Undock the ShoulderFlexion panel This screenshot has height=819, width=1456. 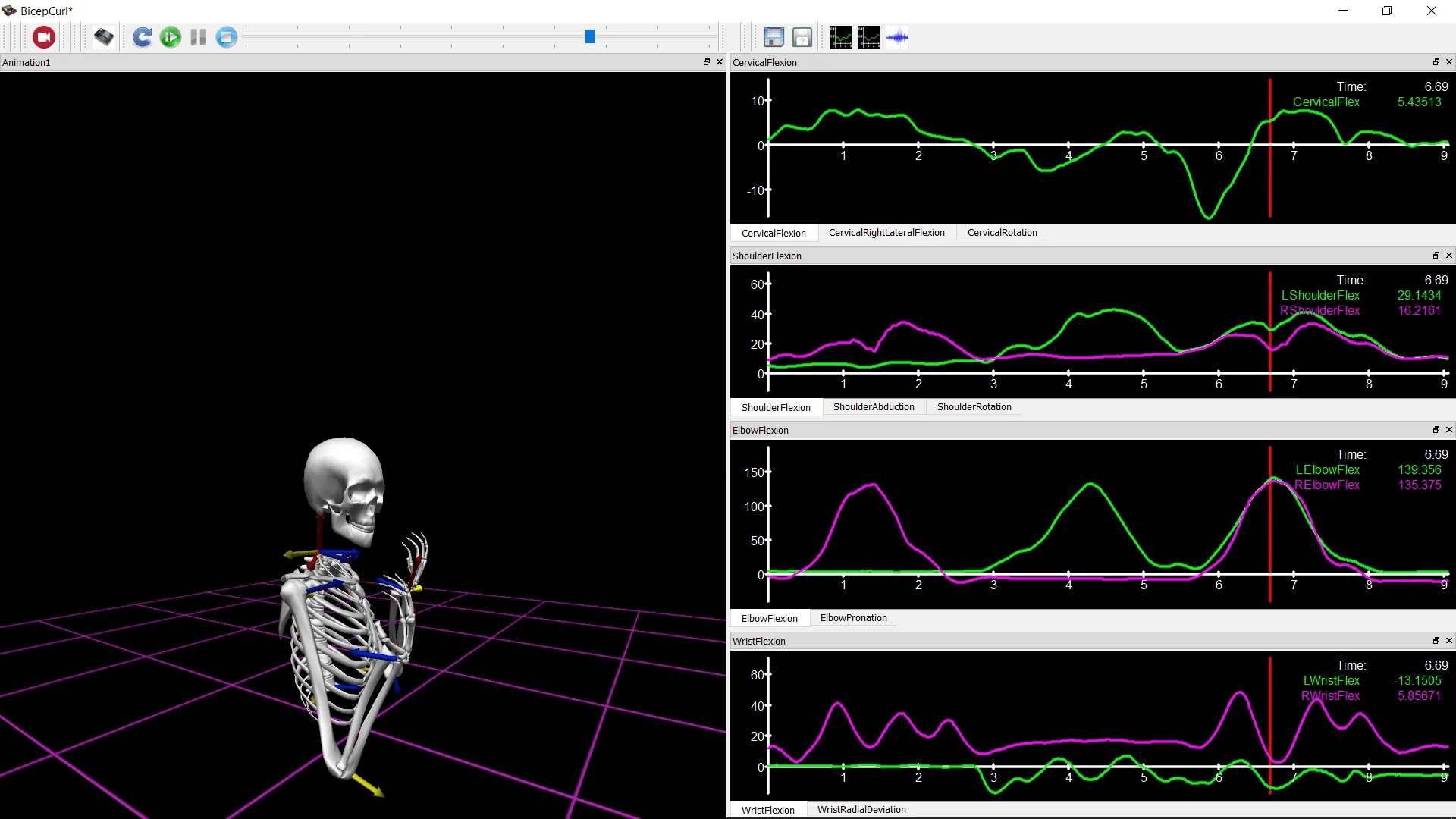click(x=1436, y=256)
